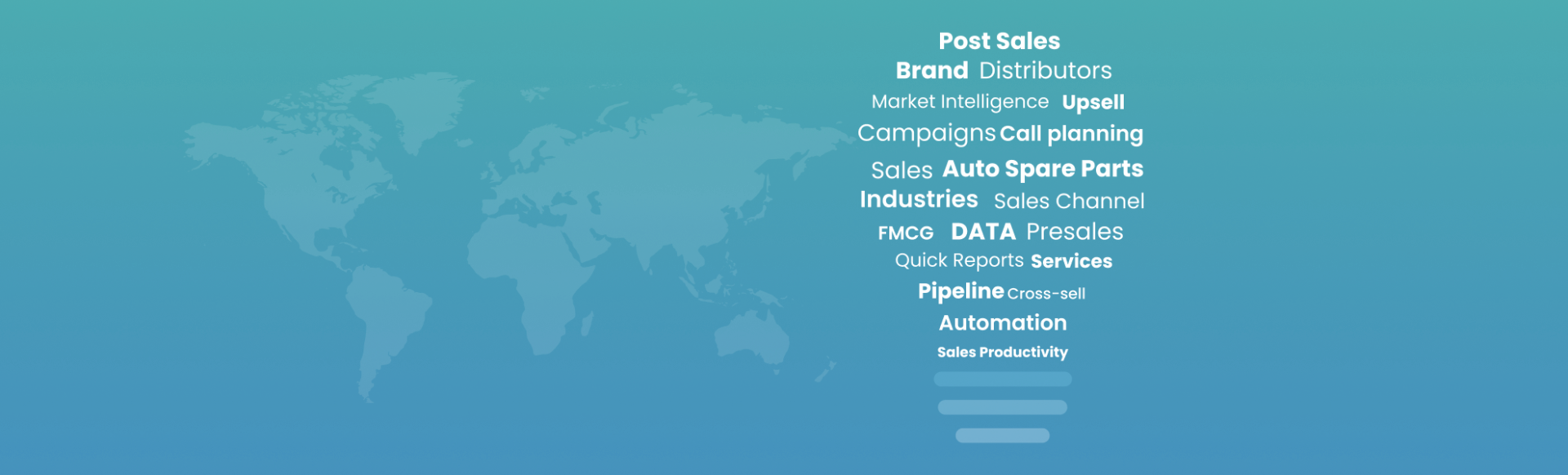Select the Quick Reports text
1568x475 pixels.
tap(959, 261)
